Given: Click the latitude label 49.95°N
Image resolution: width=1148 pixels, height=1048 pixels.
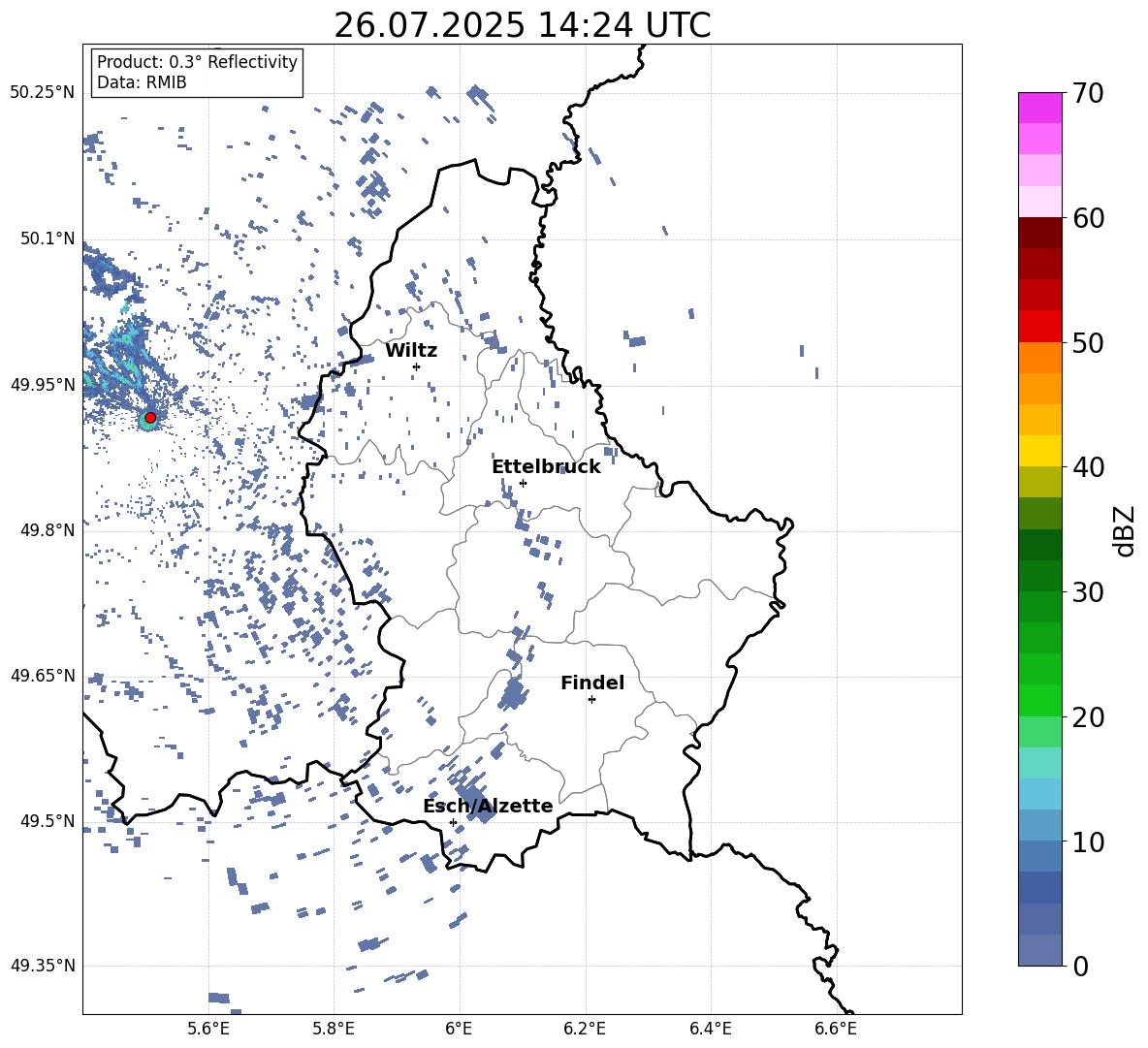Looking at the screenshot, I should pyautogui.click(x=43, y=385).
